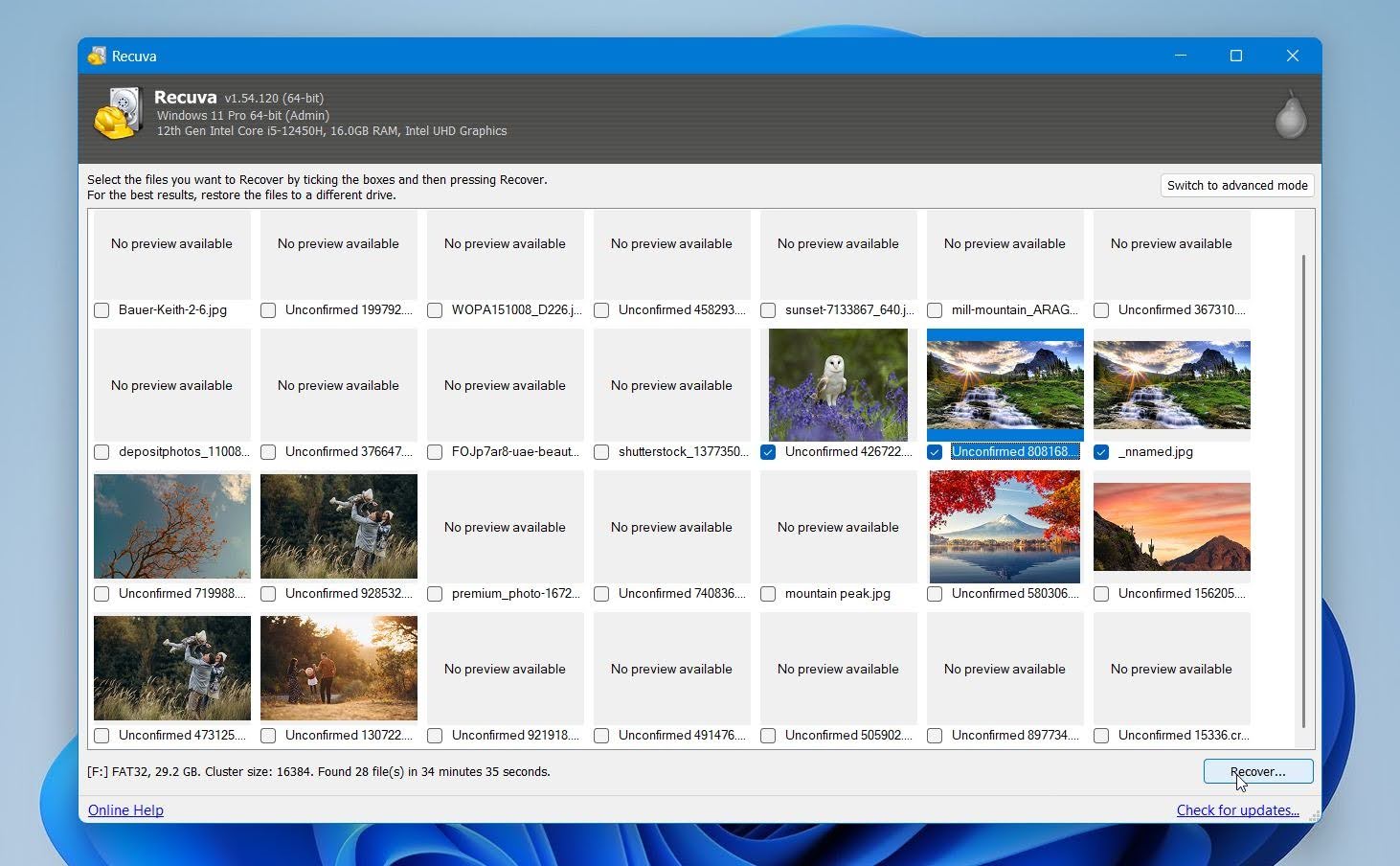Select the Unconfirmed 156205 sunset mountain thumbnail
The width and height of the screenshot is (1400, 866).
[1171, 527]
